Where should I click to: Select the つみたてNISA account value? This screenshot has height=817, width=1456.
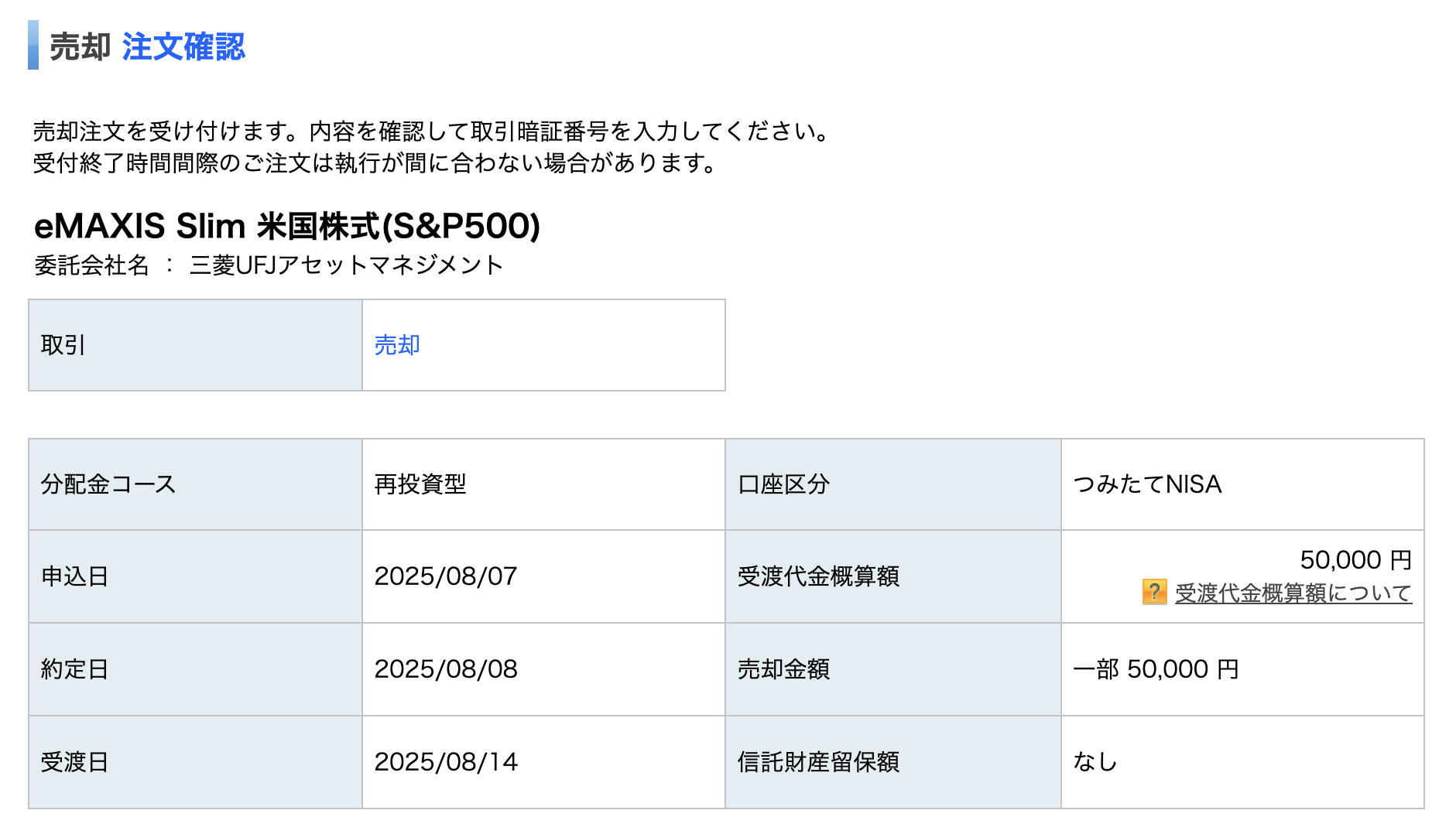point(1147,484)
